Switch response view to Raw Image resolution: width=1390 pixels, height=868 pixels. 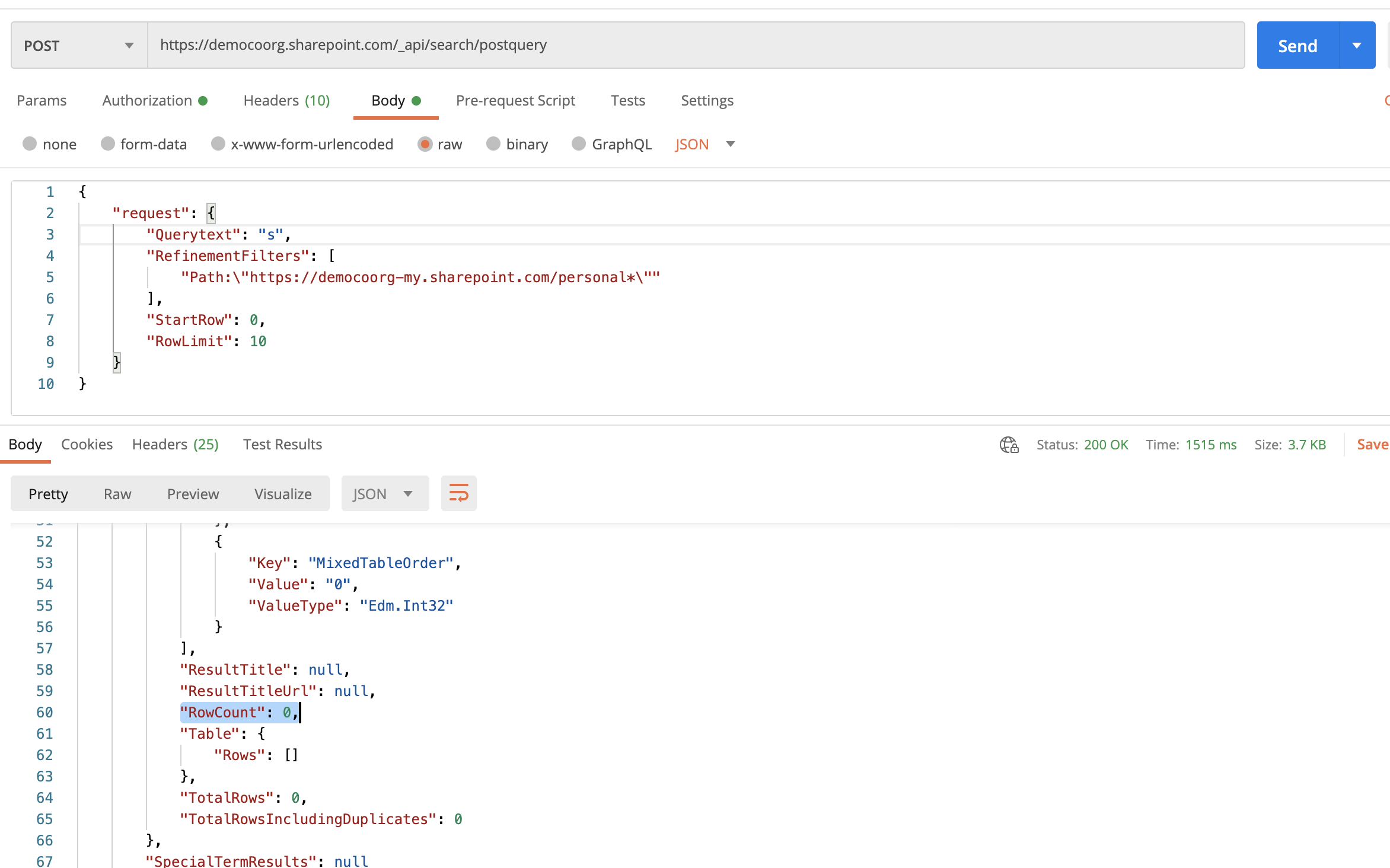coord(117,493)
